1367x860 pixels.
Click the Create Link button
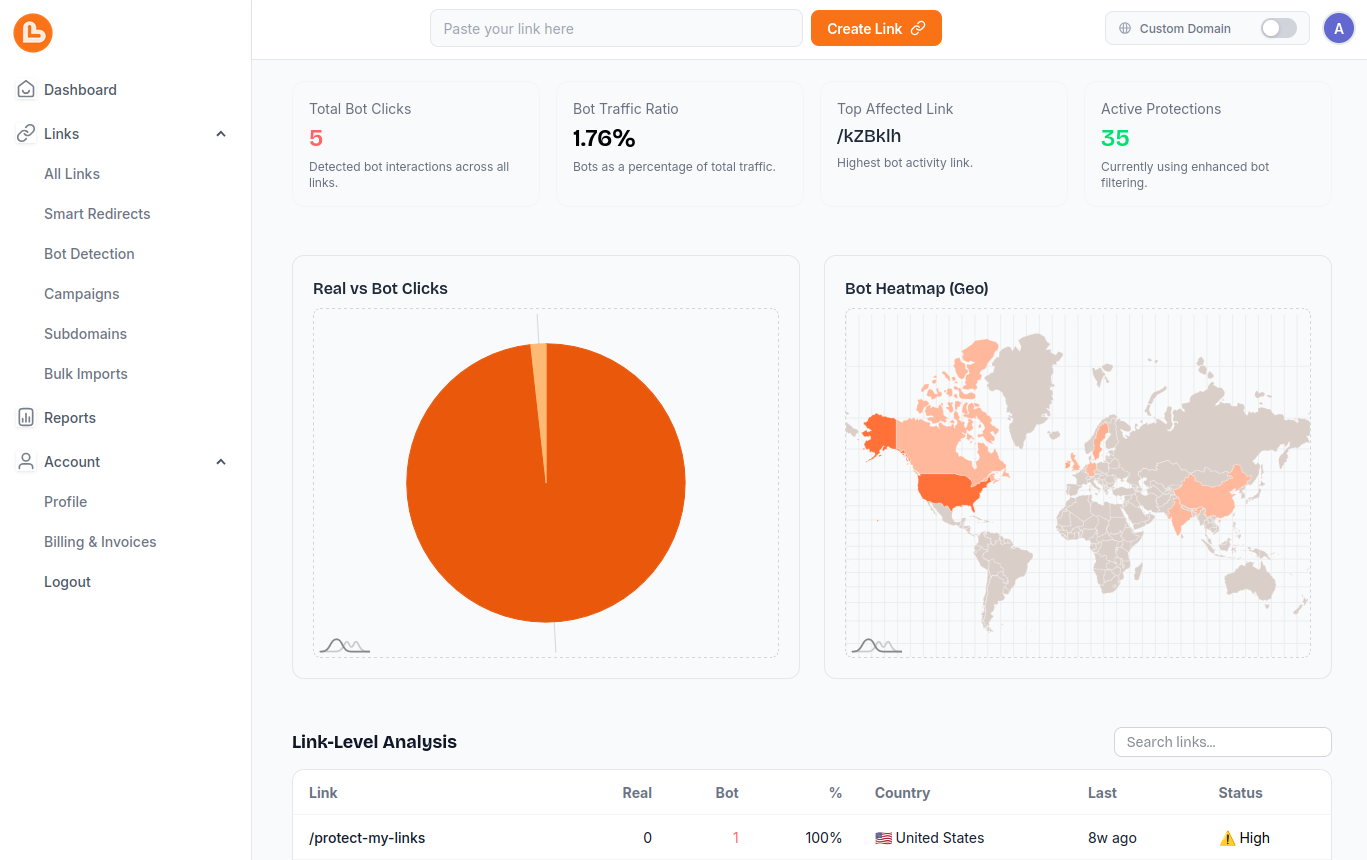pyautogui.click(x=876, y=29)
